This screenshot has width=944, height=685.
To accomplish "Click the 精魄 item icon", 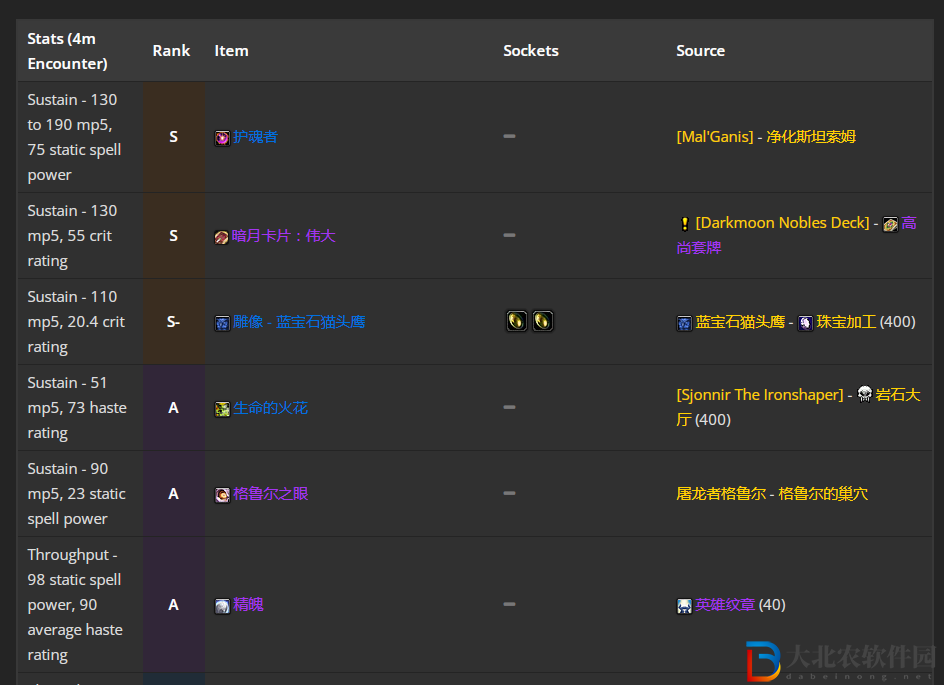I will (x=222, y=606).
